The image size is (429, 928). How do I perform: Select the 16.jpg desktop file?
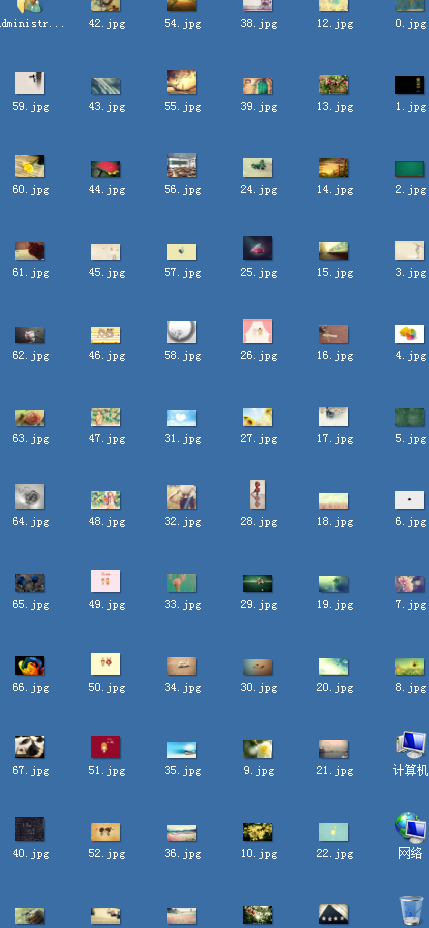coord(334,334)
